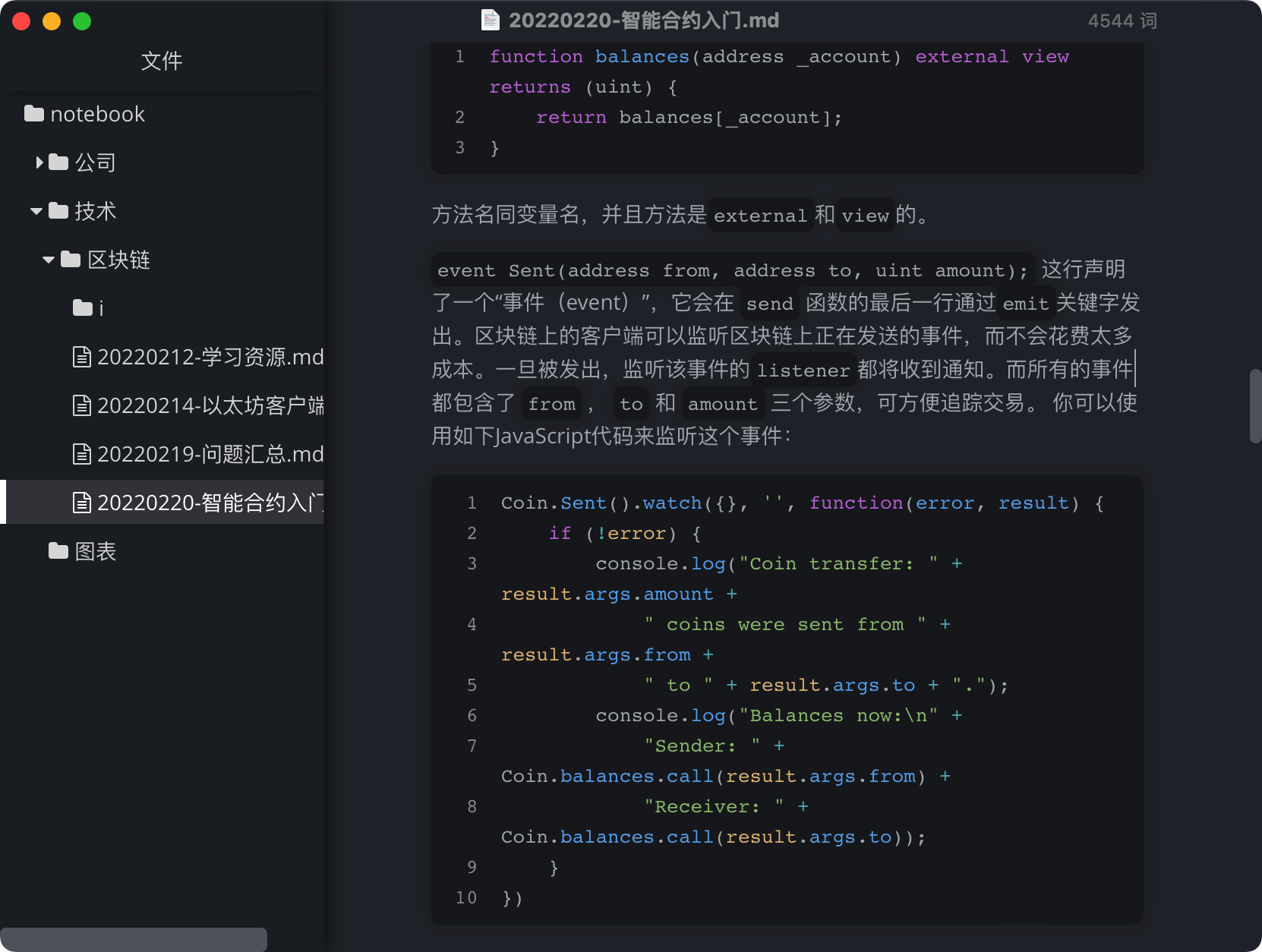The width and height of the screenshot is (1262, 952).
Task: Open the 图表 folder
Action: pyautogui.click(x=96, y=550)
